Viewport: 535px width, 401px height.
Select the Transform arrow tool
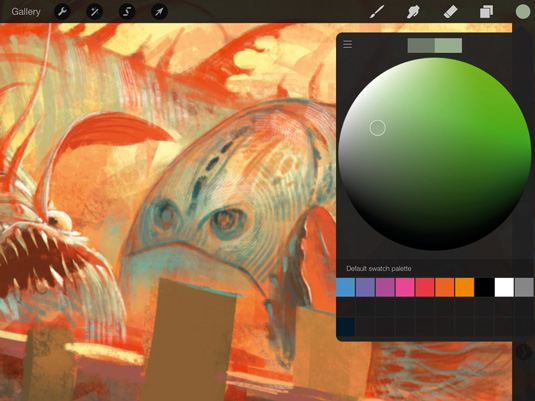coord(159,12)
